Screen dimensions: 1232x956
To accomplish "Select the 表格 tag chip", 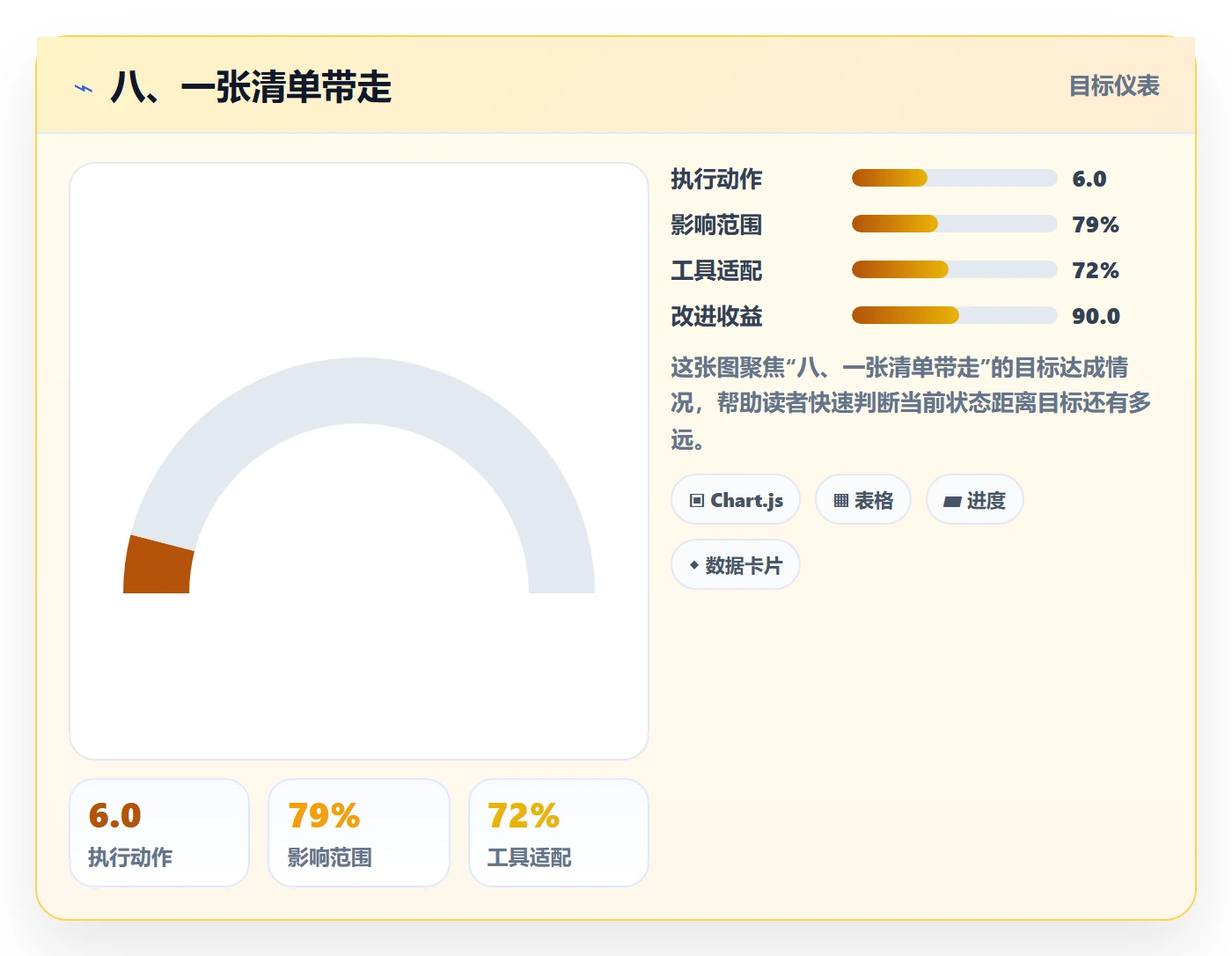I will coord(863,500).
